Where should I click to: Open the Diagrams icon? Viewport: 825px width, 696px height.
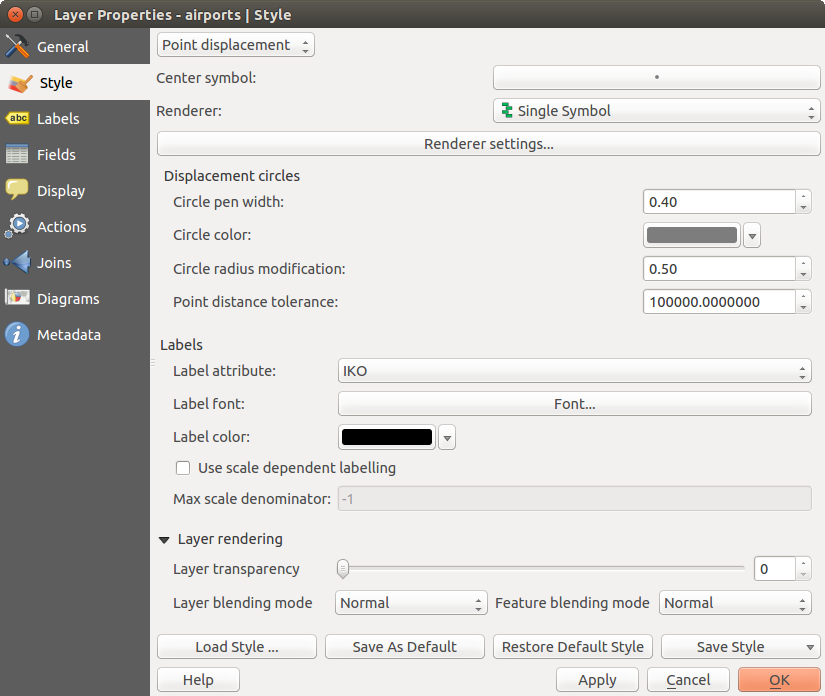tap(17, 299)
